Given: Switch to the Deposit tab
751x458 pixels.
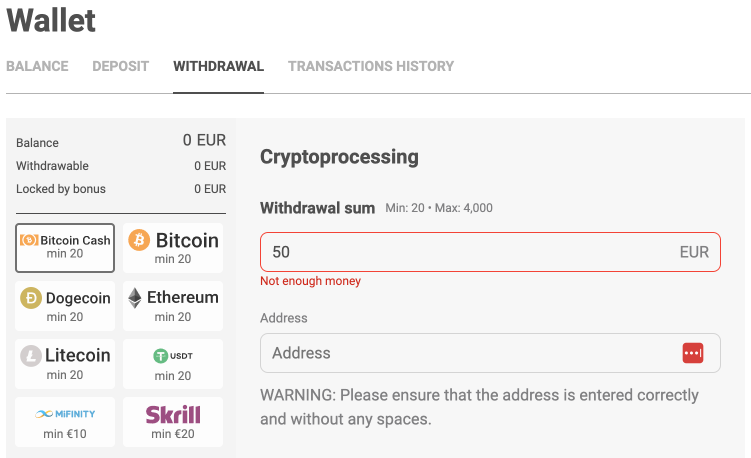Looking at the screenshot, I should (120, 67).
